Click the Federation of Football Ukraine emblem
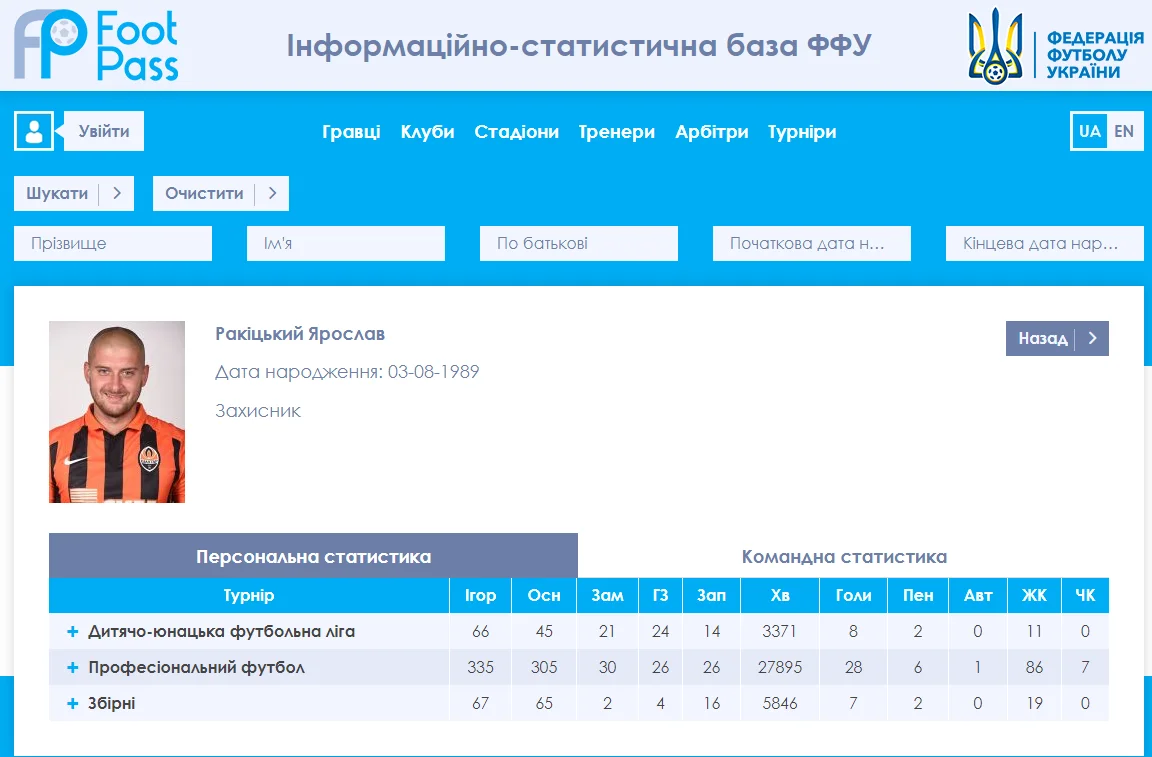 [x=995, y=46]
